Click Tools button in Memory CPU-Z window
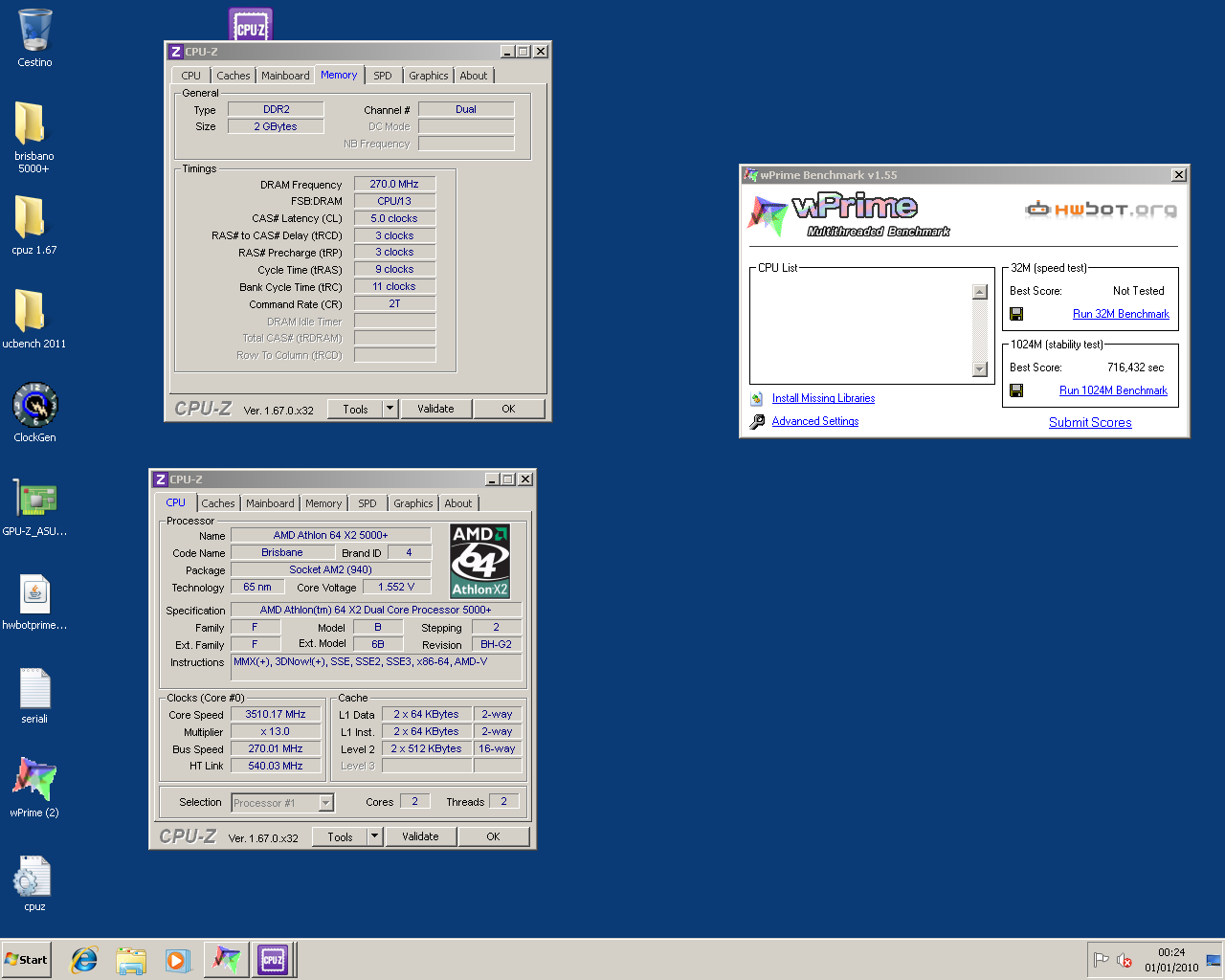Image resolution: width=1225 pixels, height=980 pixels. coord(355,409)
